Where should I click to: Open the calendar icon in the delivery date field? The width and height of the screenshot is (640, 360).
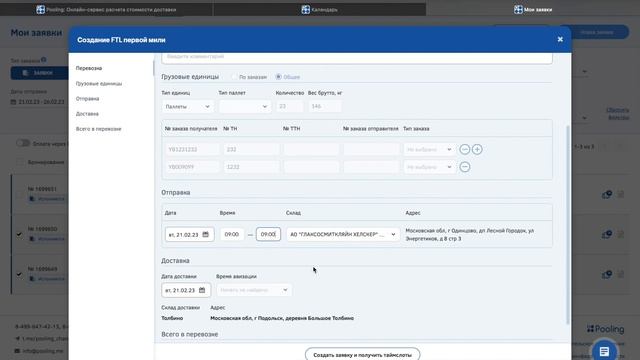[202, 290]
